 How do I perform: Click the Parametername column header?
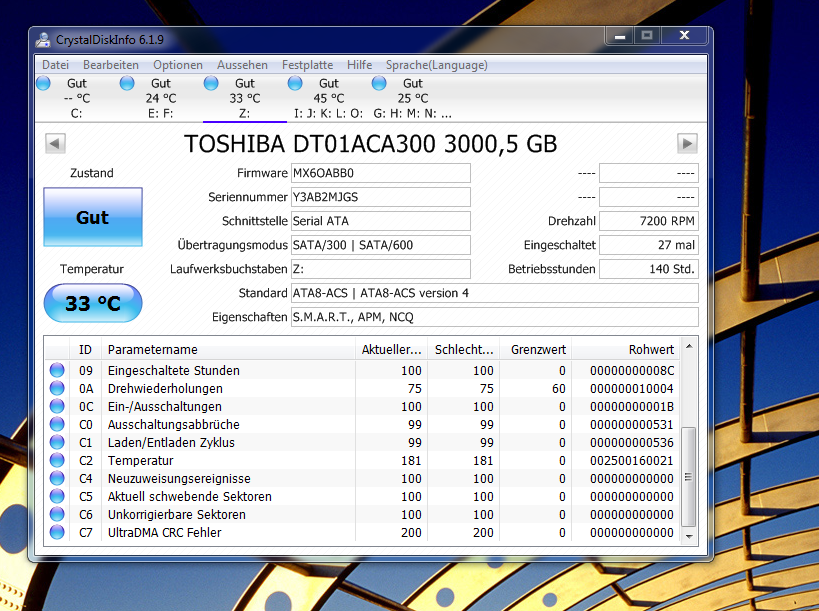pyautogui.click(x=228, y=349)
